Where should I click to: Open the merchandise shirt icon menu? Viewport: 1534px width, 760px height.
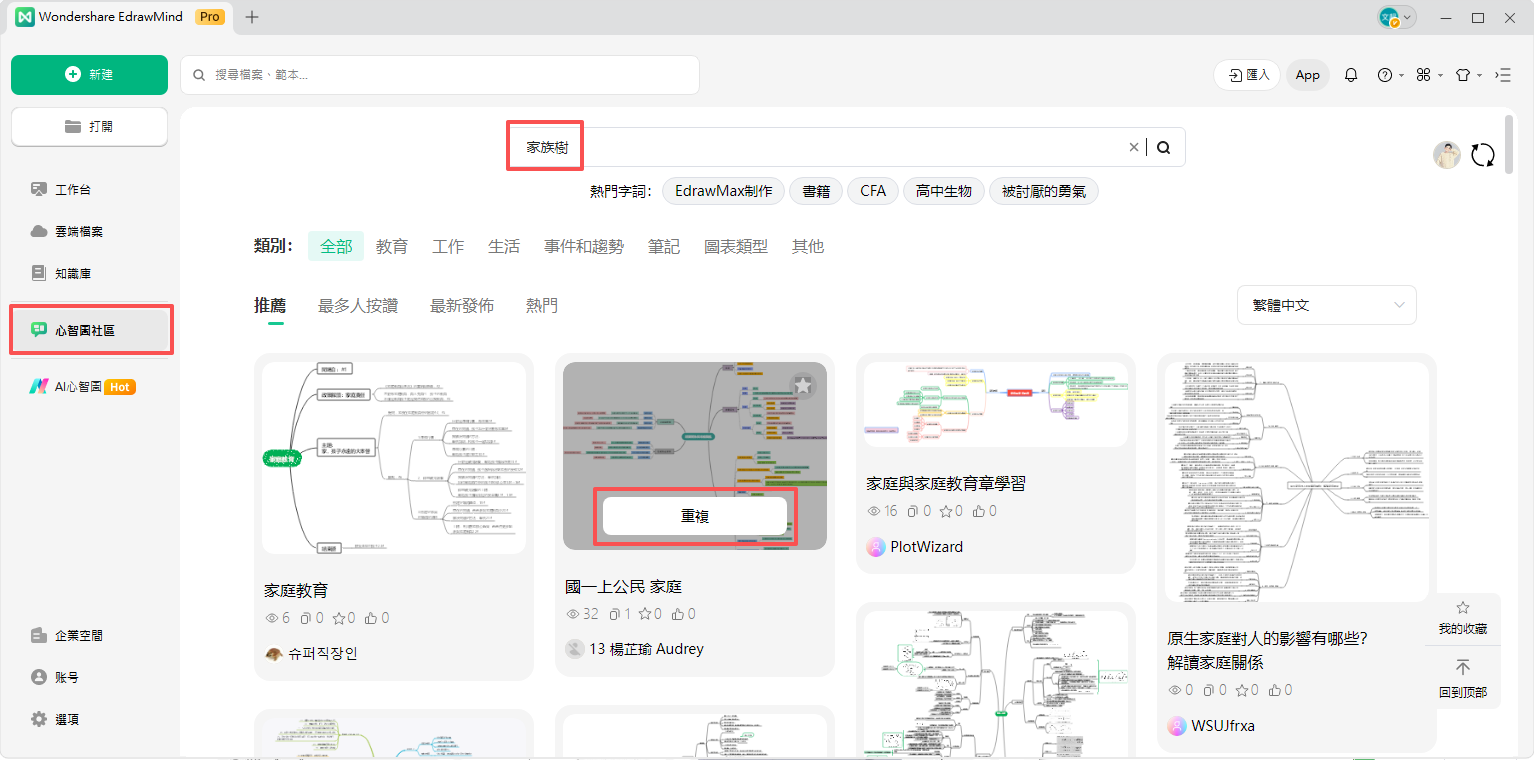(x=1463, y=74)
